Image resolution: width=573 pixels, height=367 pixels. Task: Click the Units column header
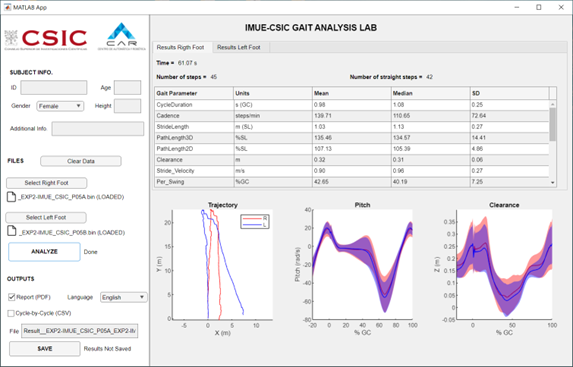pyautogui.click(x=273, y=93)
